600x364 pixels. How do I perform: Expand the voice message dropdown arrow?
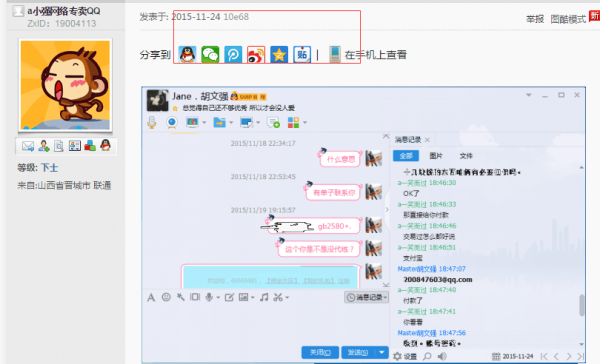(x=218, y=297)
